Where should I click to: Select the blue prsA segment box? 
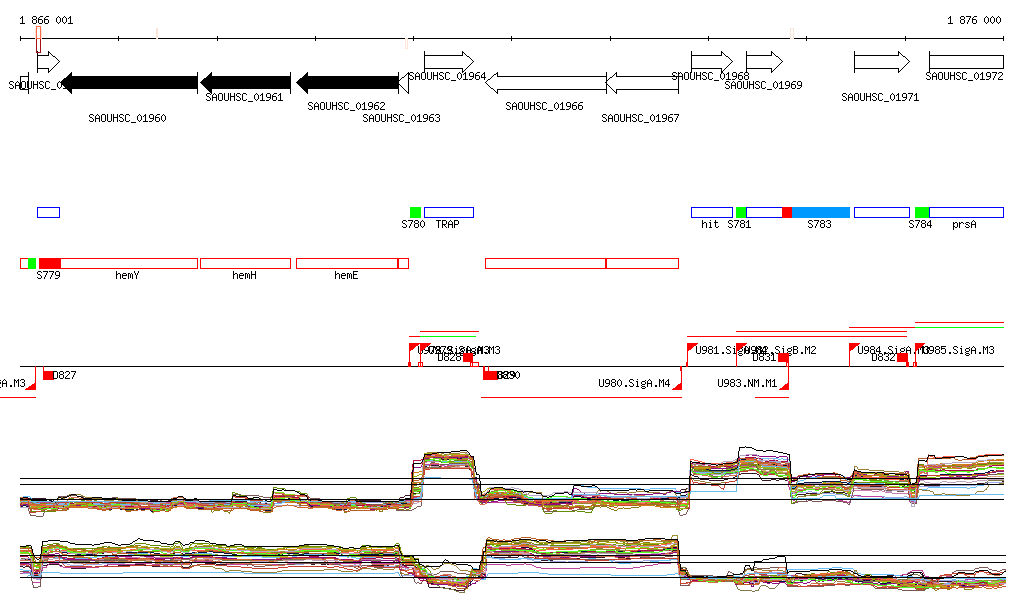pyautogui.click(x=967, y=212)
